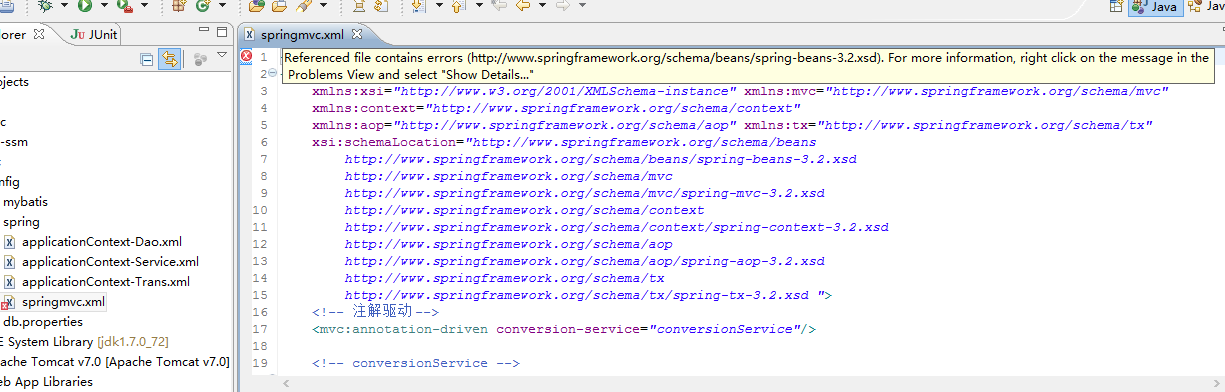Click the conversionService comment on line 19
The image size is (1225, 392).
(415, 363)
